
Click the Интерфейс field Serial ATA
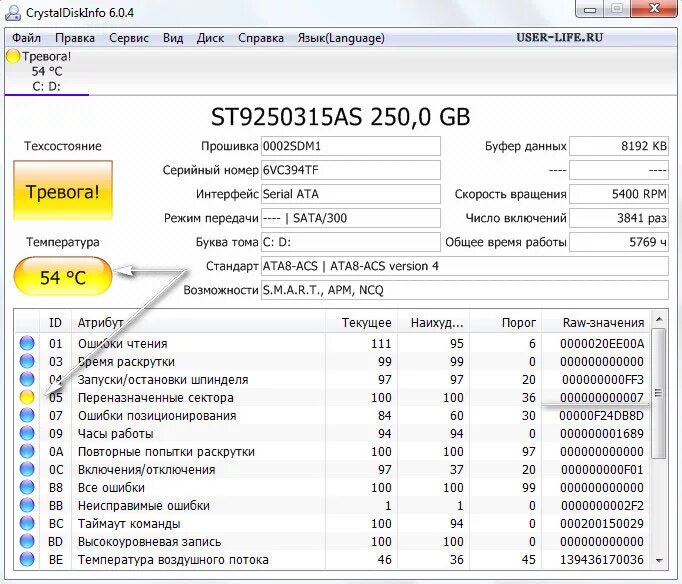351,194
